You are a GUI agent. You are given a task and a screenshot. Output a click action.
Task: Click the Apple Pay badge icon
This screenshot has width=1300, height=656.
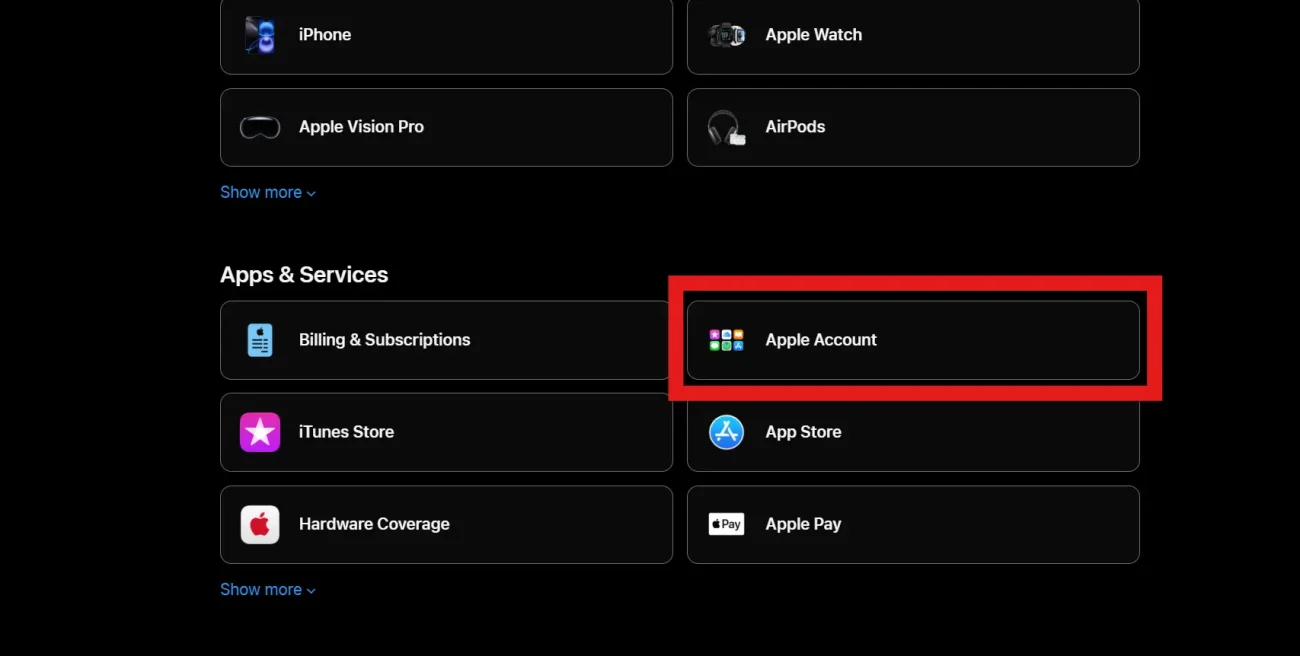click(x=726, y=524)
